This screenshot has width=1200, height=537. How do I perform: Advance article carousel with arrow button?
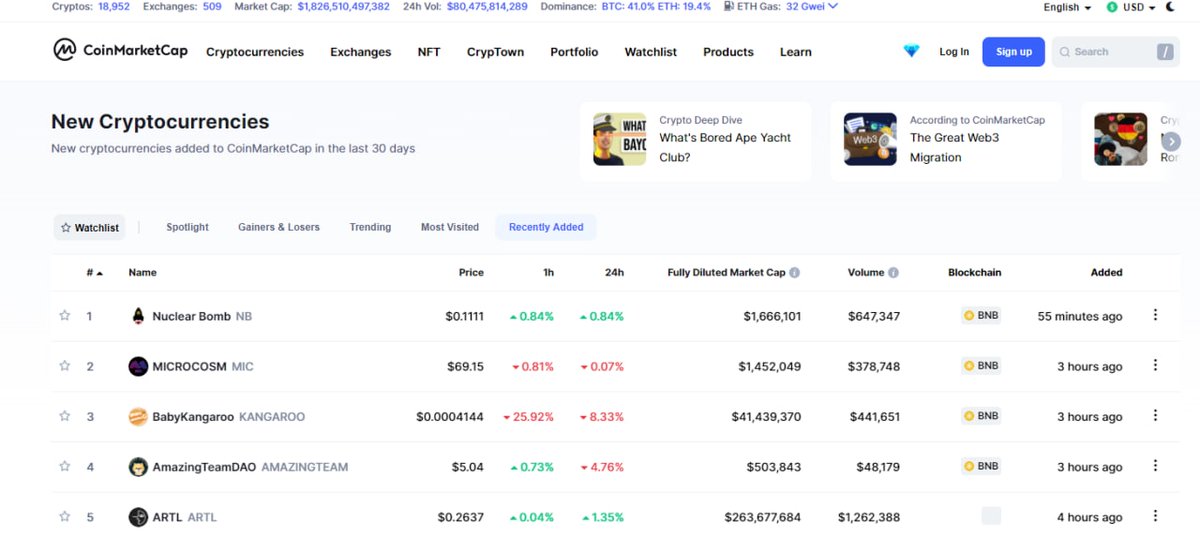click(1171, 141)
